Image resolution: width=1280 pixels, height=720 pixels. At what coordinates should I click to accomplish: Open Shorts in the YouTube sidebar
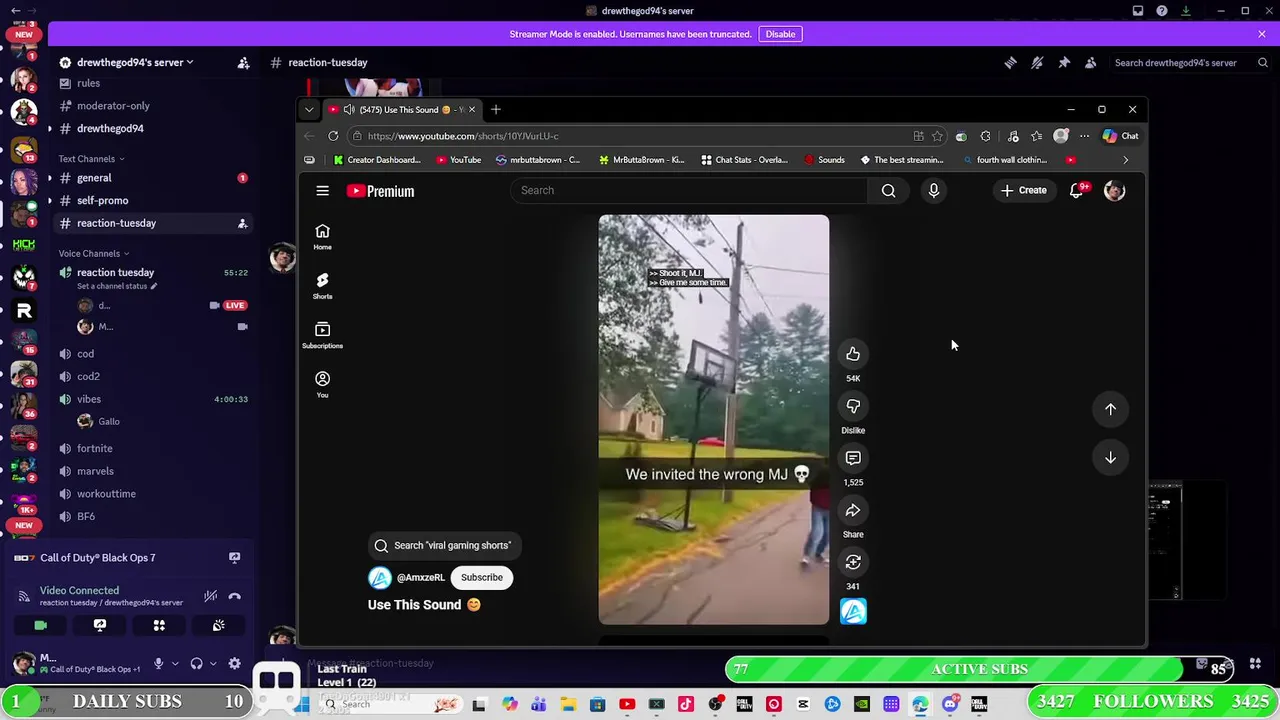322,286
